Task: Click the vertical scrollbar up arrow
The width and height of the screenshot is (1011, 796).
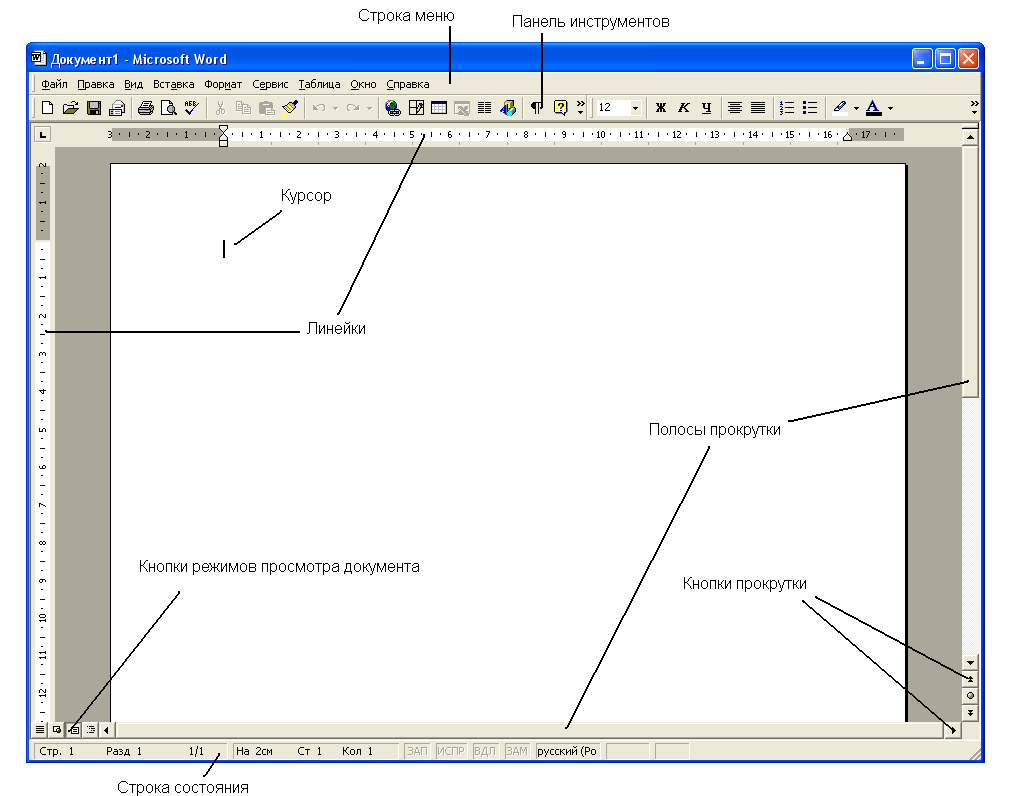Action: tap(970, 137)
